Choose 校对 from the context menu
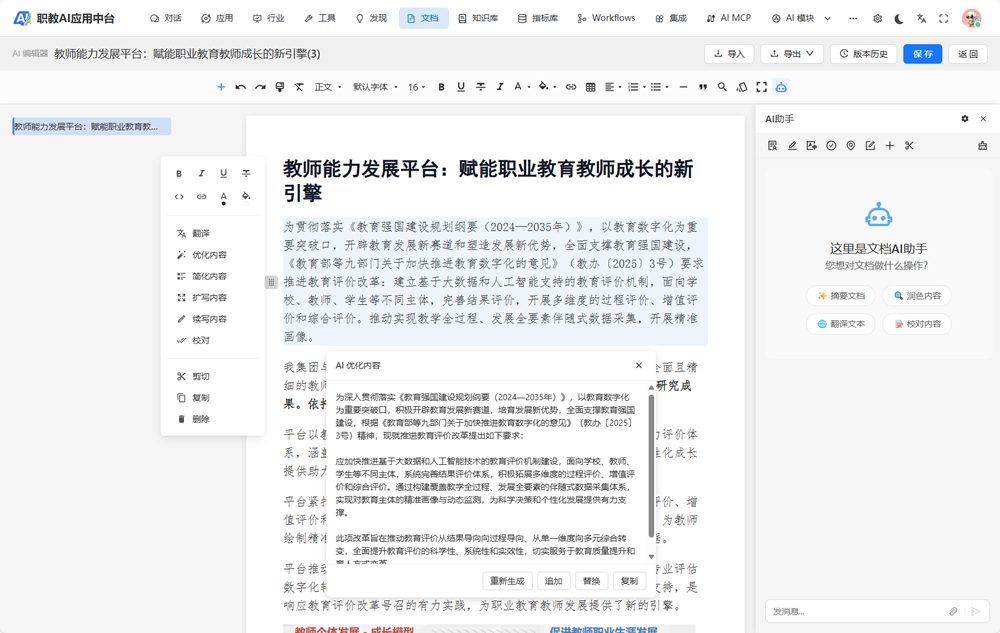 pos(212,340)
